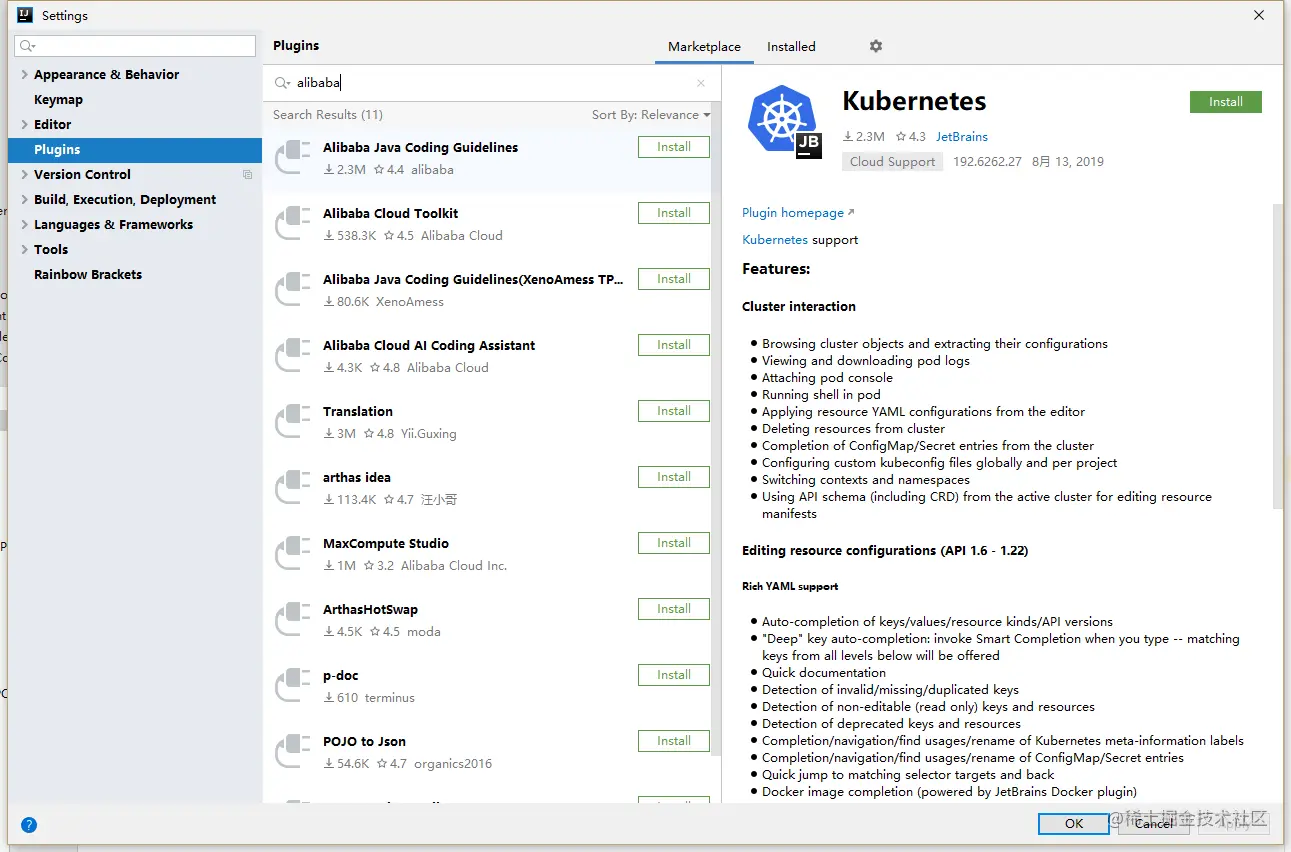Install the p-doc plugin
The height and width of the screenshot is (852, 1291).
[x=674, y=675]
